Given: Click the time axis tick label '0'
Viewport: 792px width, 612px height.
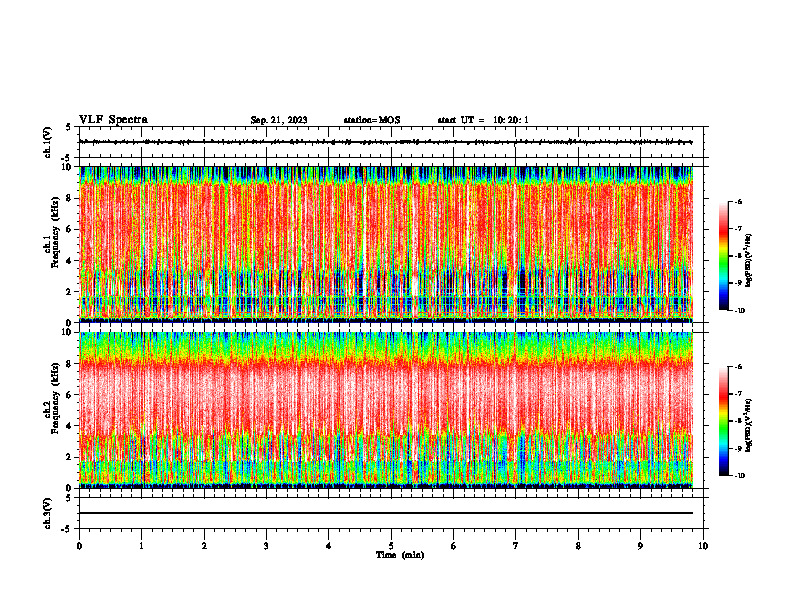Looking at the screenshot, I should (79, 546).
